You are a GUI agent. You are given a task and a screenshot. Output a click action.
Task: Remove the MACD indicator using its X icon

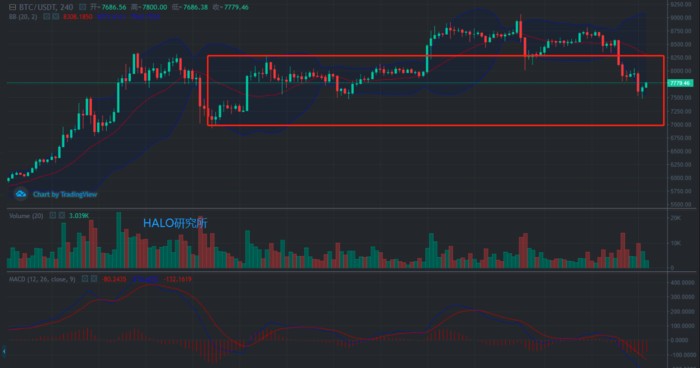coord(94,279)
